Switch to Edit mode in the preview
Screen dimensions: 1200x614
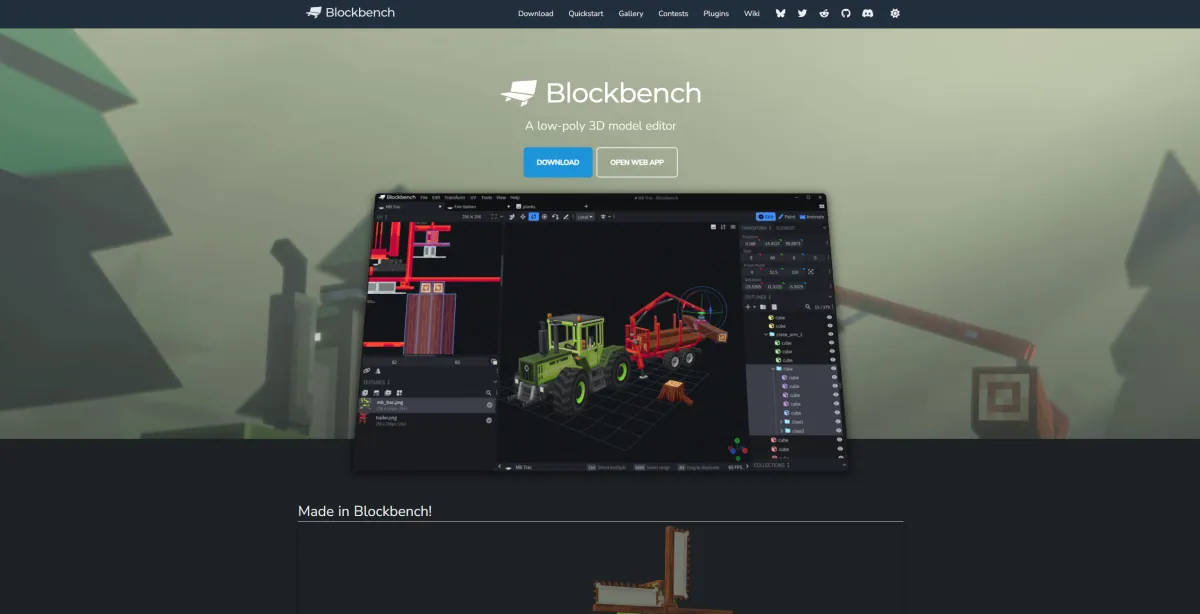(x=766, y=217)
